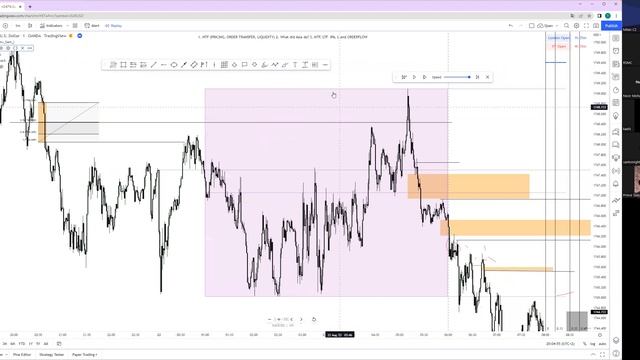This screenshot has height=360, width=640.
Task: Open the Pine Editor tab
Action: pyautogui.click(x=22, y=355)
